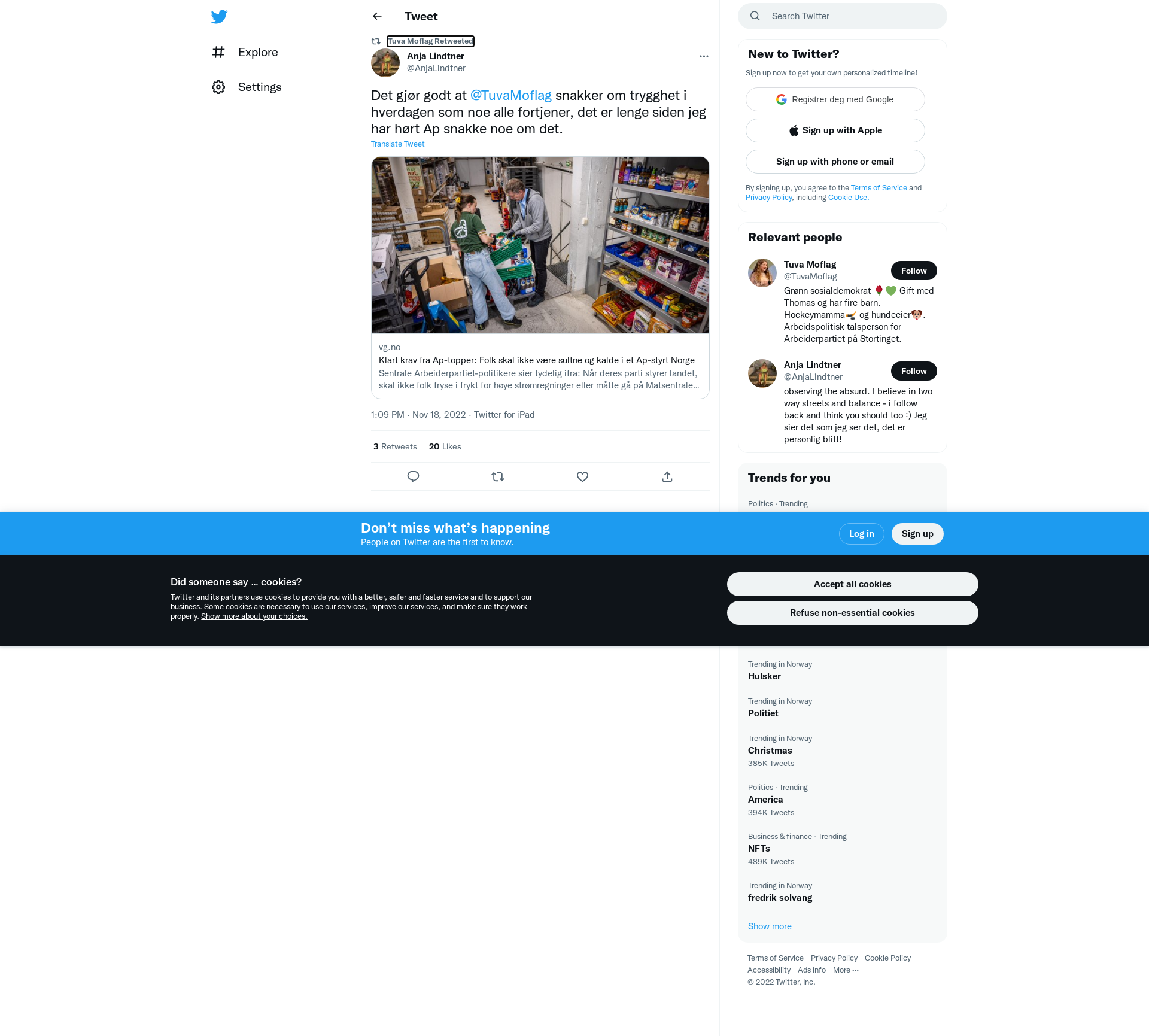1149x1036 pixels.
Task: Open the vg.no article image thumbnail
Action: point(540,245)
